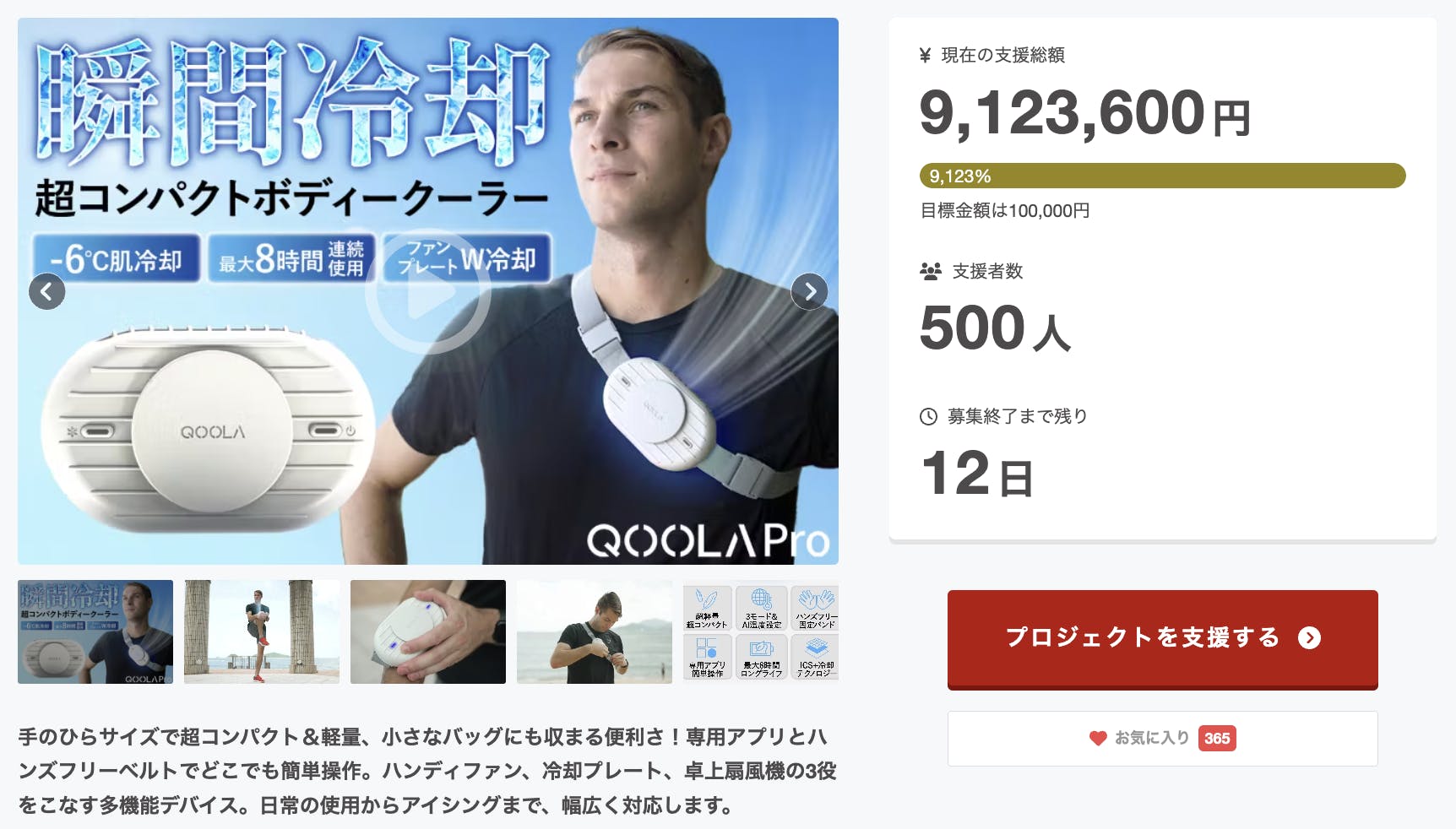Select thumbnail of hand holding white cooler

[428, 631]
